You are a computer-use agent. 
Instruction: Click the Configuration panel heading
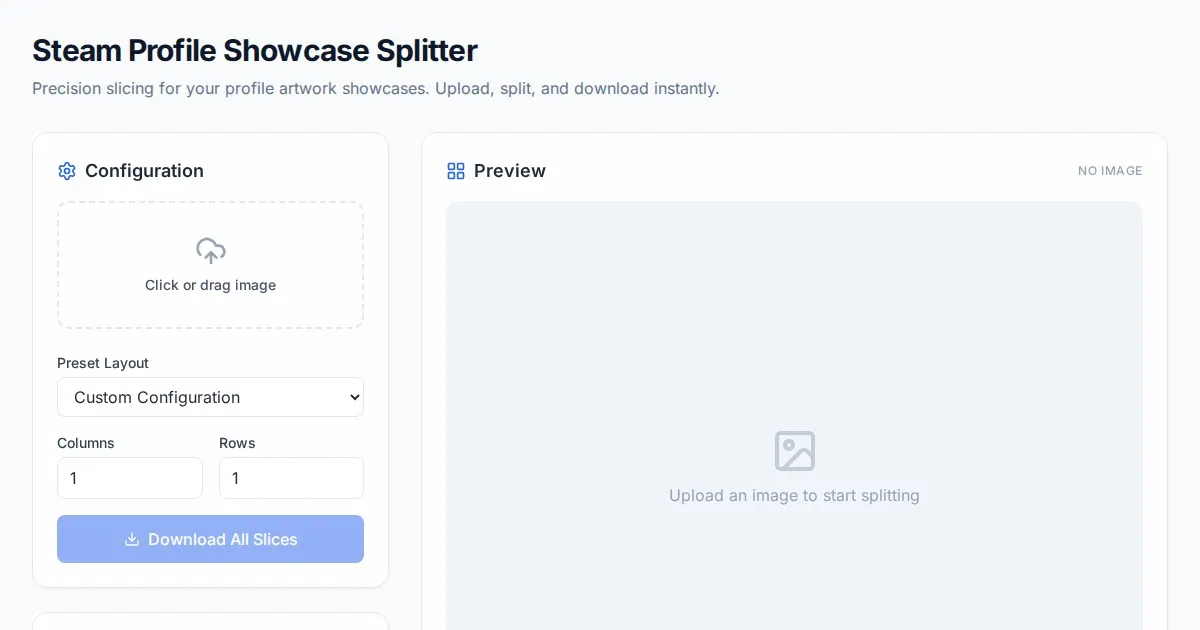144,171
